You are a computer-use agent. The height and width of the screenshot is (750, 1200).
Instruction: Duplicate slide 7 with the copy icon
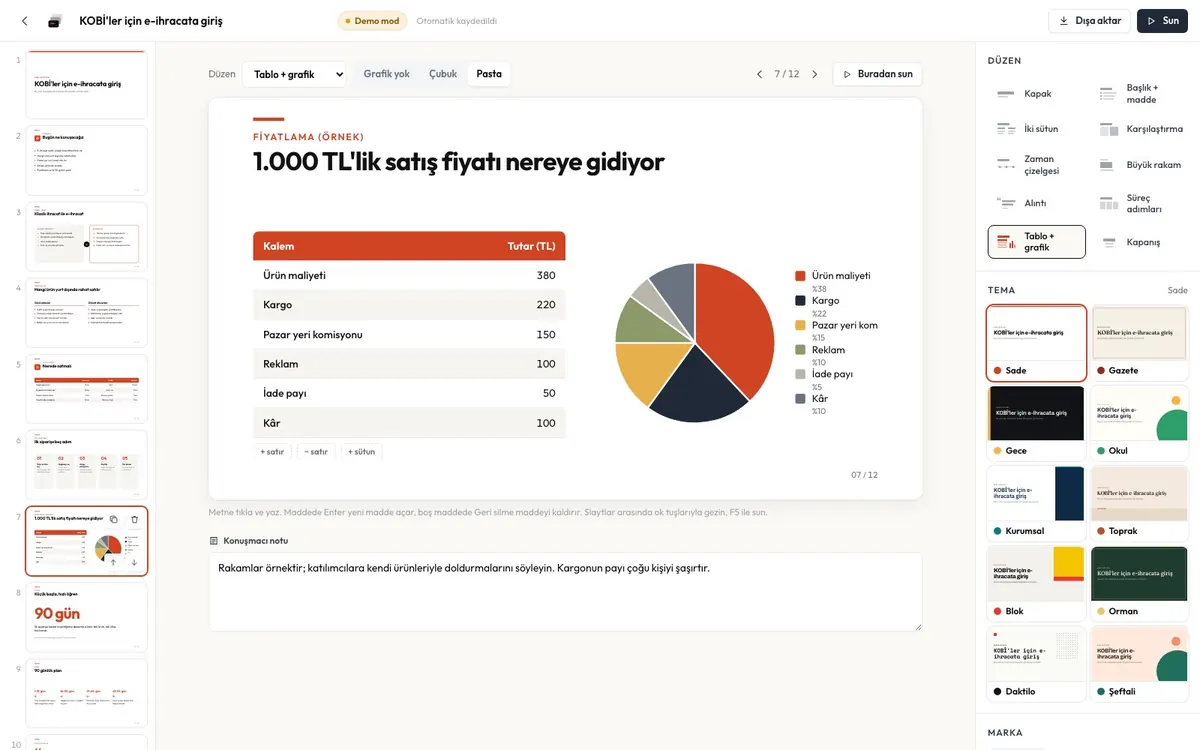(113, 519)
